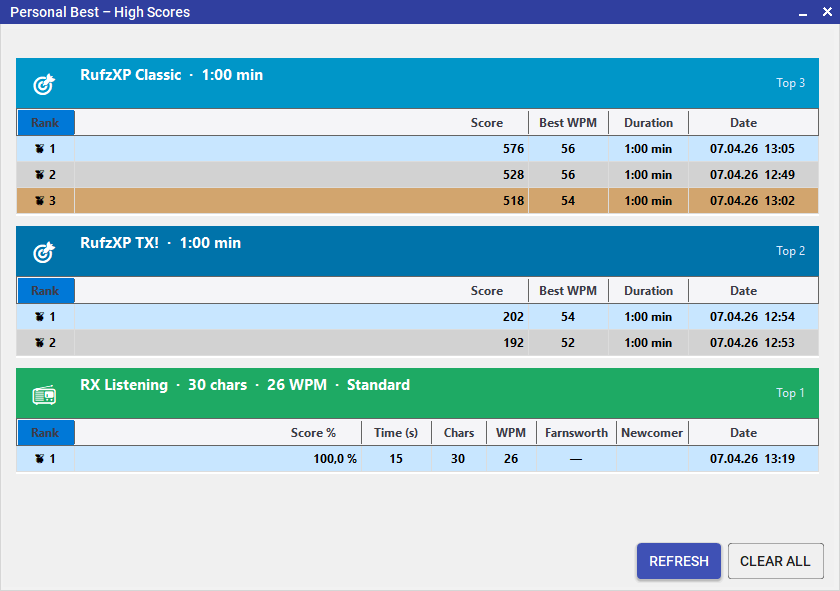Image resolution: width=840 pixels, height=591 pixels.
Task: Click Best WPM 54 in Classic rank 3
Action: click(x=568, y=201)
